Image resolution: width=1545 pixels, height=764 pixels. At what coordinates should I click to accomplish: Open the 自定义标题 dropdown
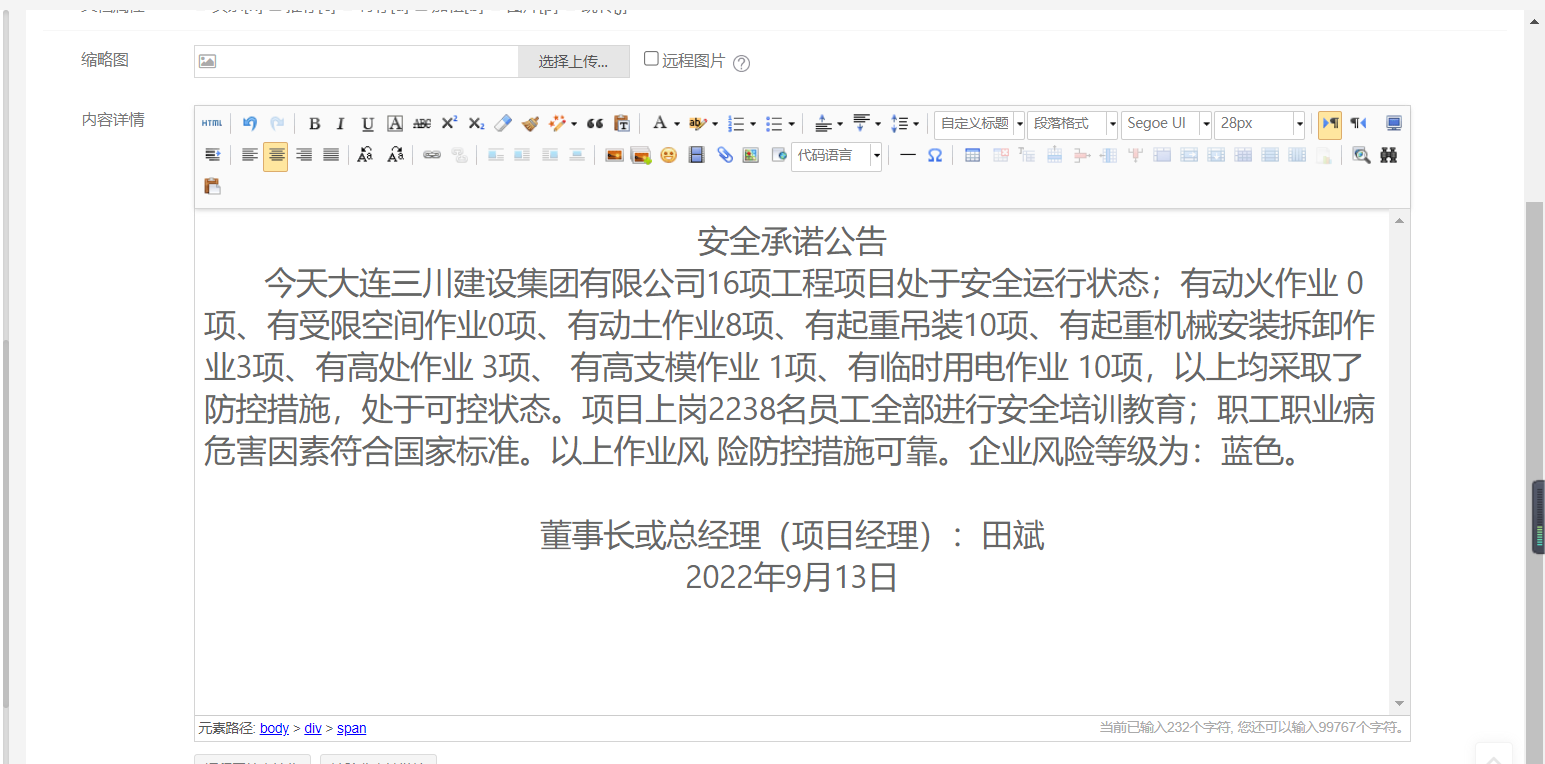pos(979,123)
